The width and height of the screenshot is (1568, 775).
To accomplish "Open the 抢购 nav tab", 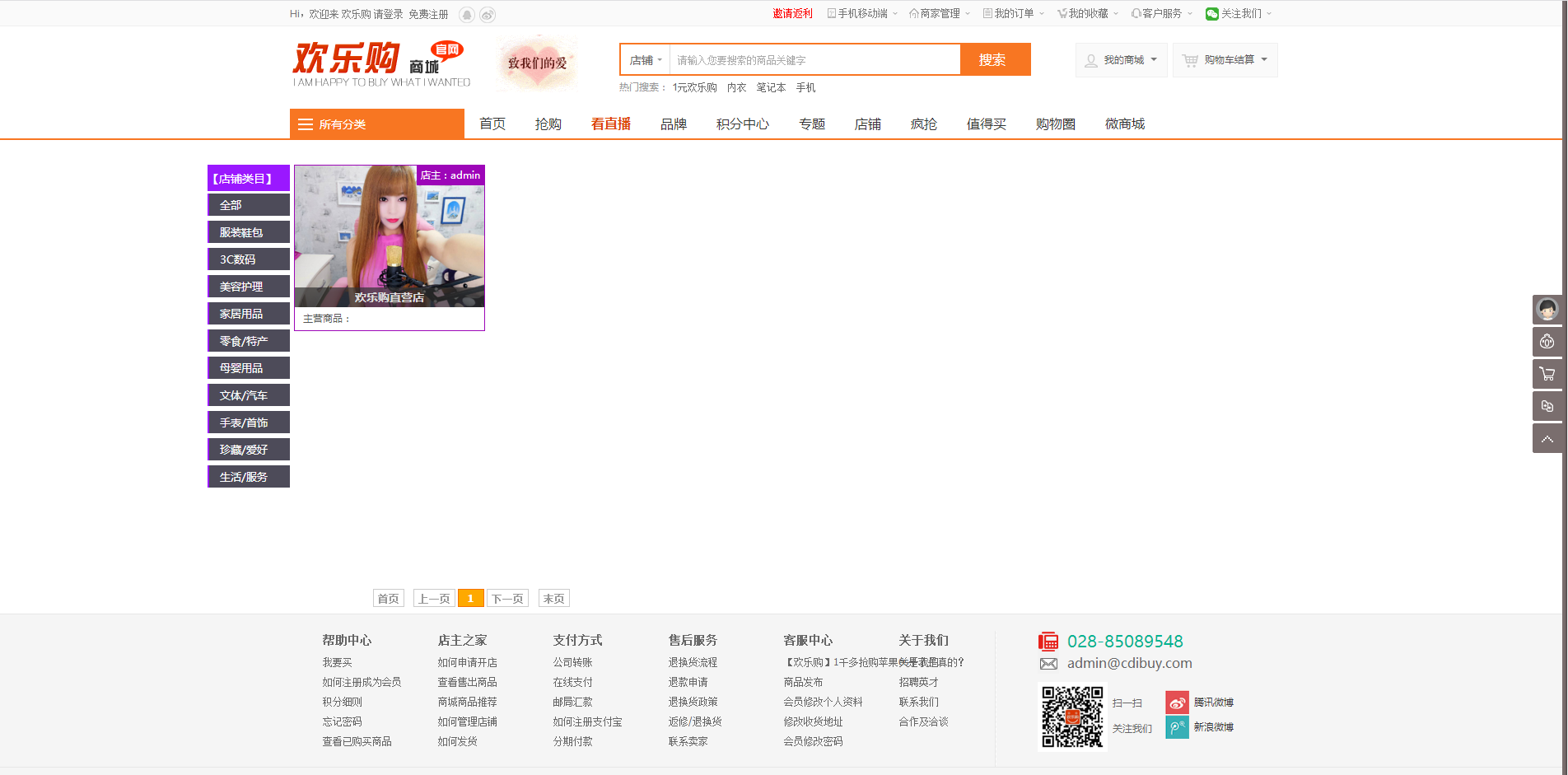I will tap(548, 124).
